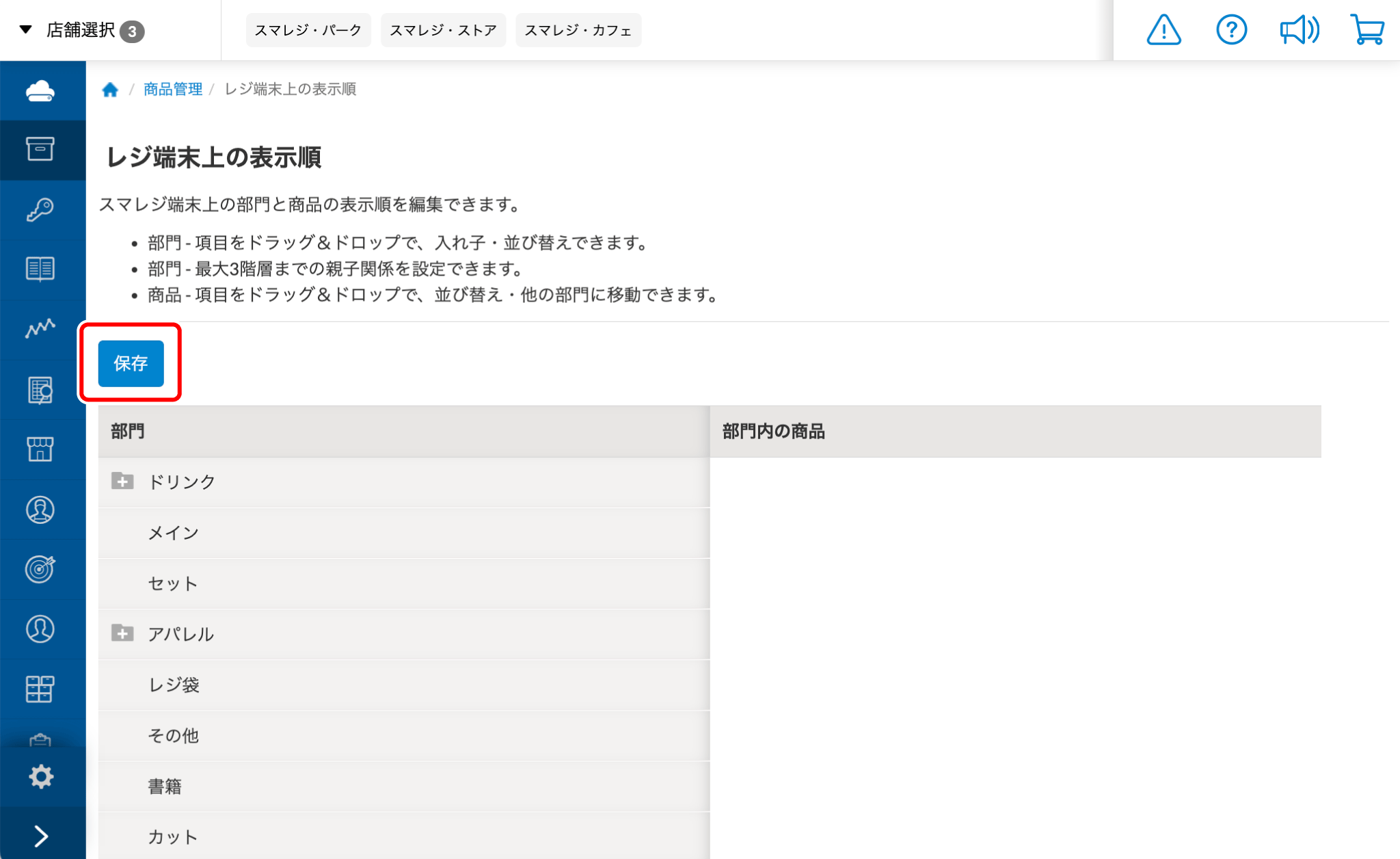Open the product management box icon
The image size is (1400, 859).
click(40, 149)
